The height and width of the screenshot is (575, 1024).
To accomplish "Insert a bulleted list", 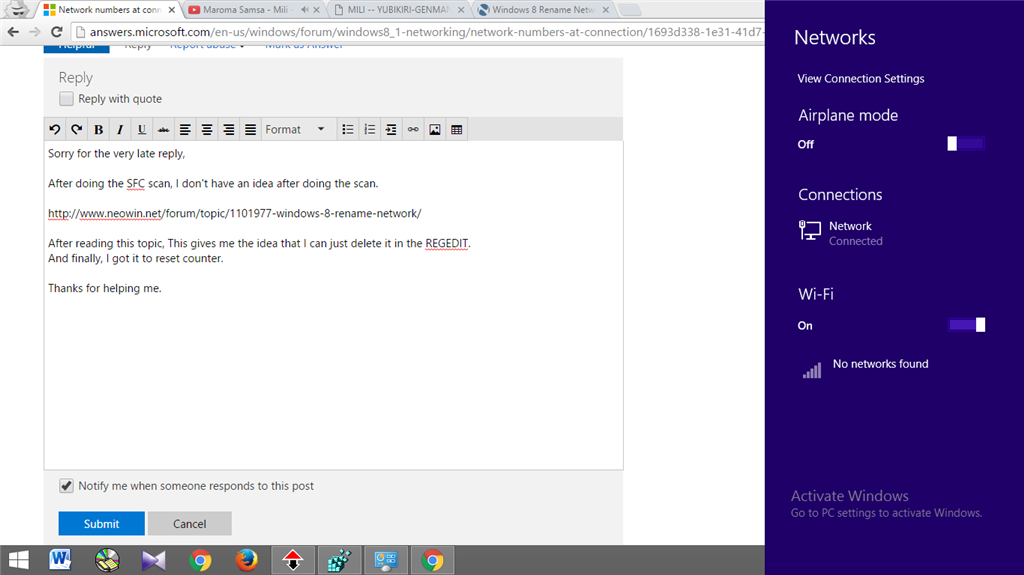I will point(347,129).
